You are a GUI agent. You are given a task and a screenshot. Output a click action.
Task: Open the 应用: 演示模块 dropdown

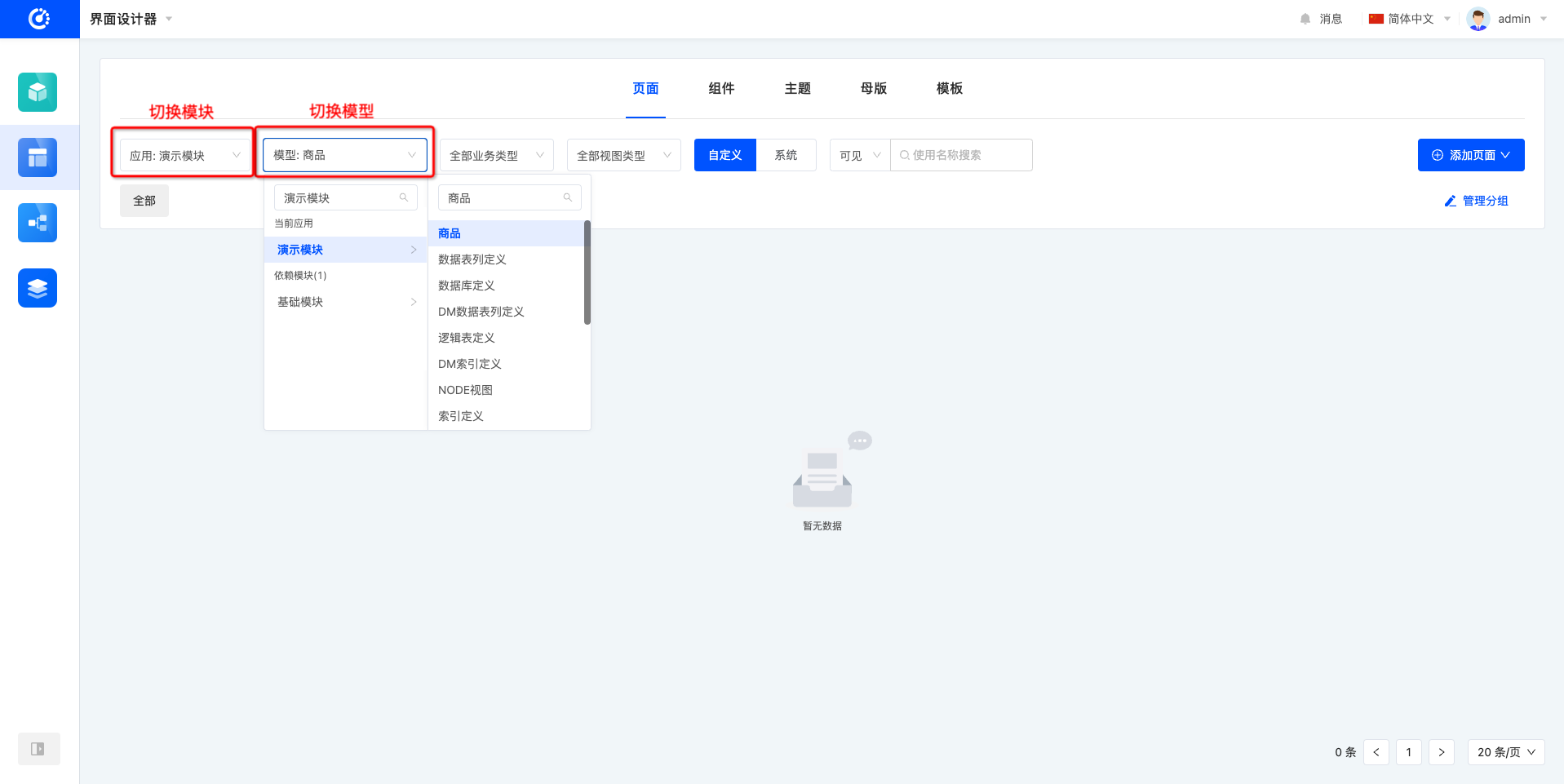(x=184, y=155)
